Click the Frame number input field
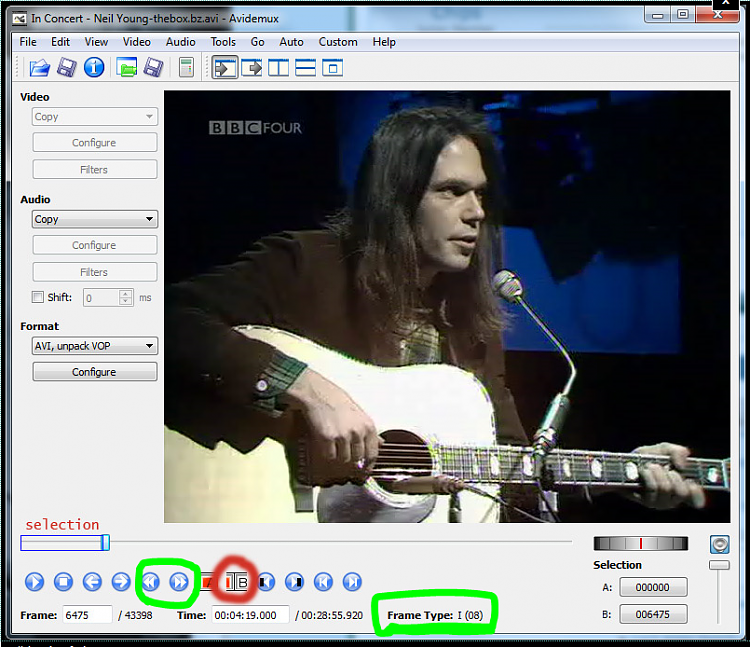This screenshot has width=750, height=647. (x=88, y=615)
